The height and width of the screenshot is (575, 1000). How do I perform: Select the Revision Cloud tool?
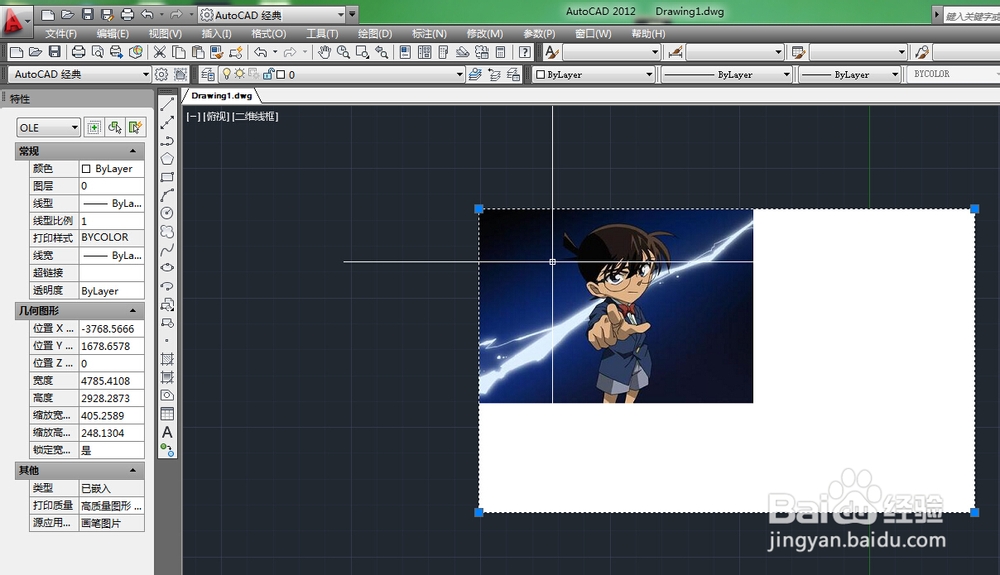167,231
